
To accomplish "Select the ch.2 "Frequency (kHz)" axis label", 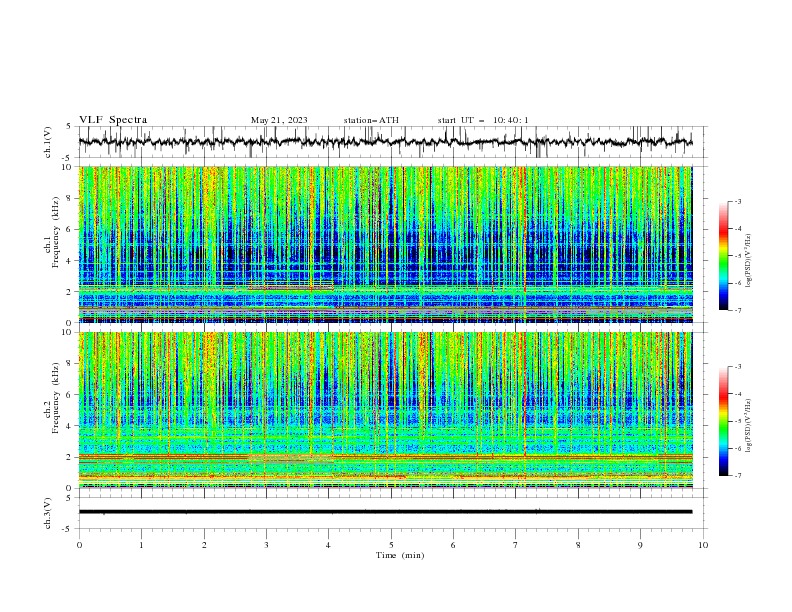I will point(55,396).
